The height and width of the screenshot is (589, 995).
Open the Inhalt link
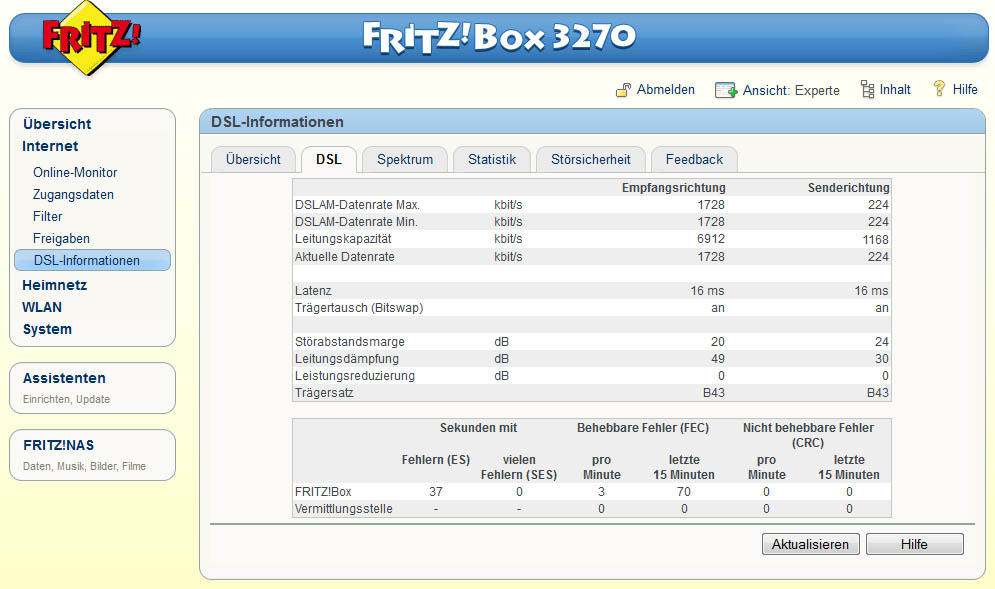pos(895,89)
